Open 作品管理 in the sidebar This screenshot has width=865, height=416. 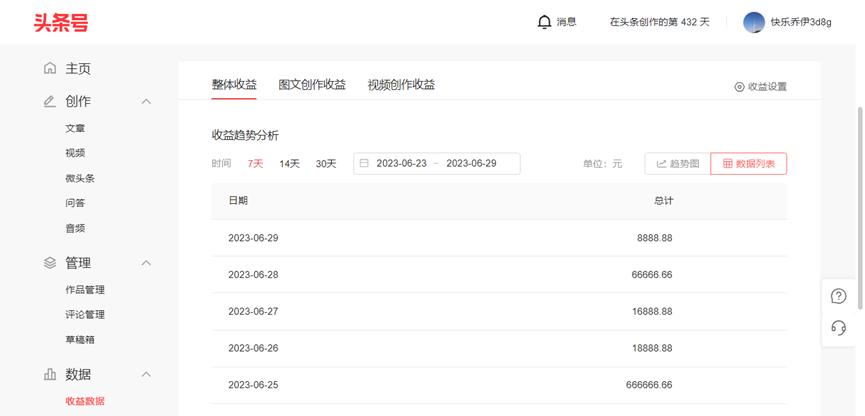click(85, 290)
